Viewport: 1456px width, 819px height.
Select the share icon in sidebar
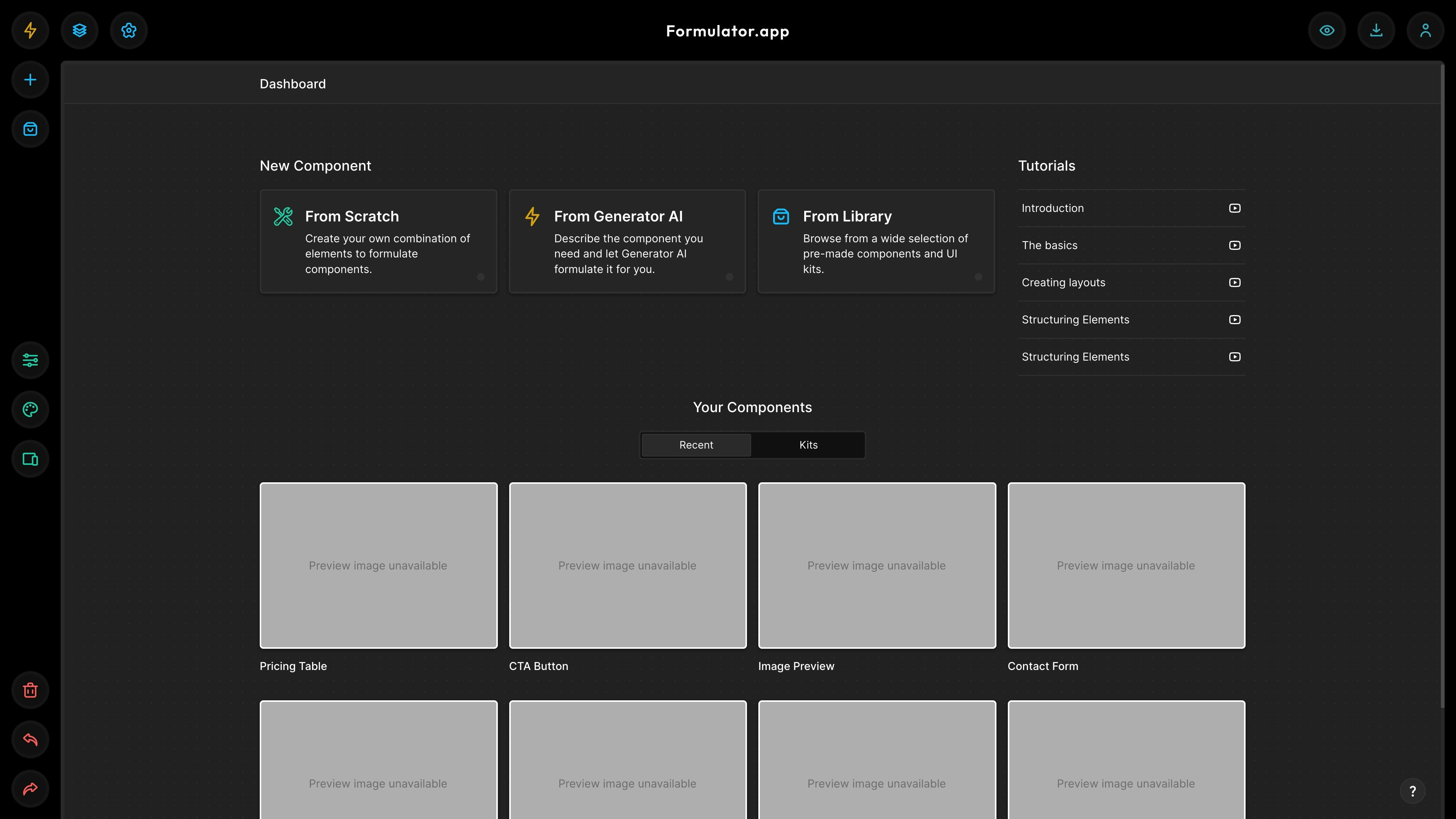(x=30, y=789)
